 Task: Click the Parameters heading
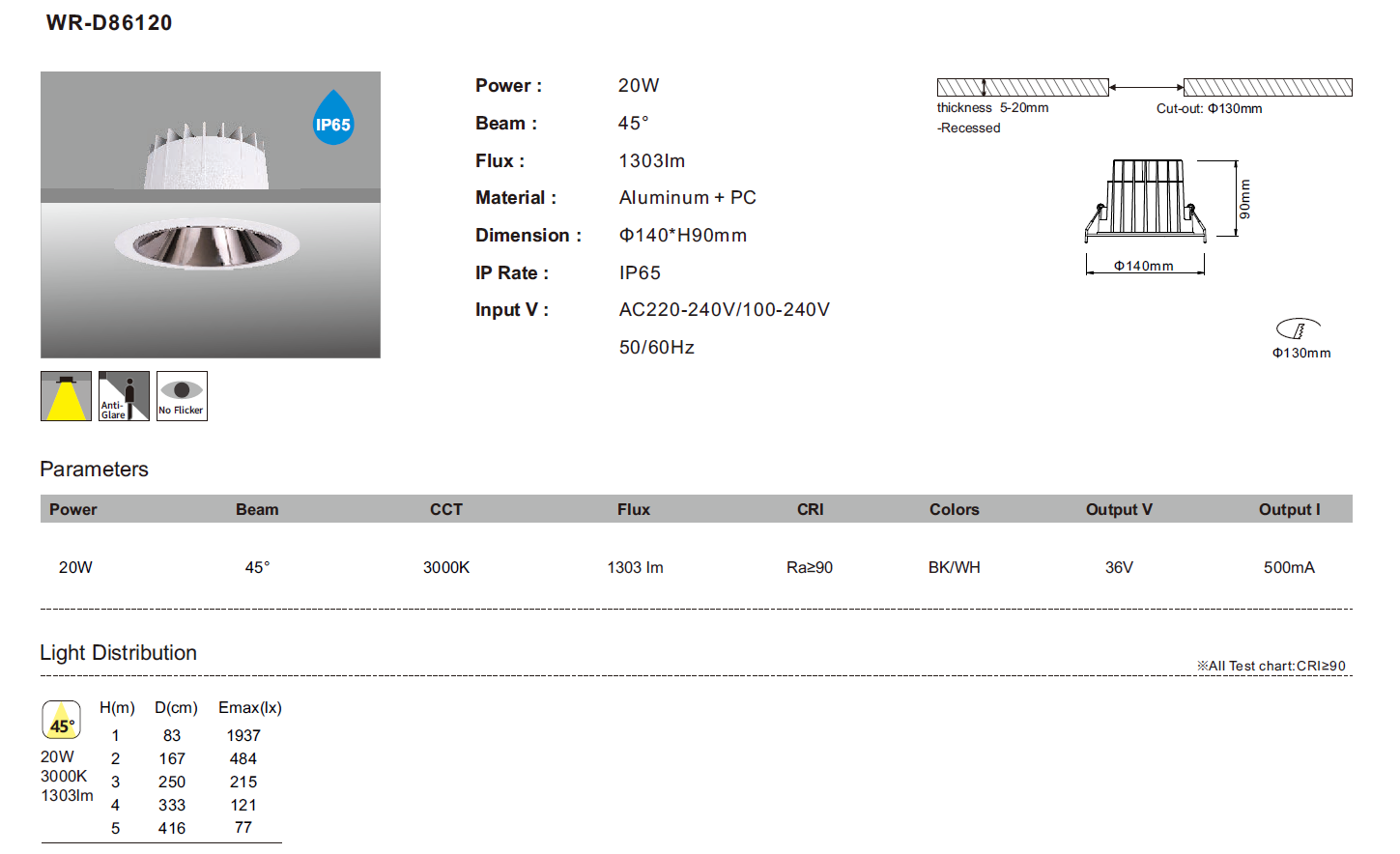(x=94, y=470)
